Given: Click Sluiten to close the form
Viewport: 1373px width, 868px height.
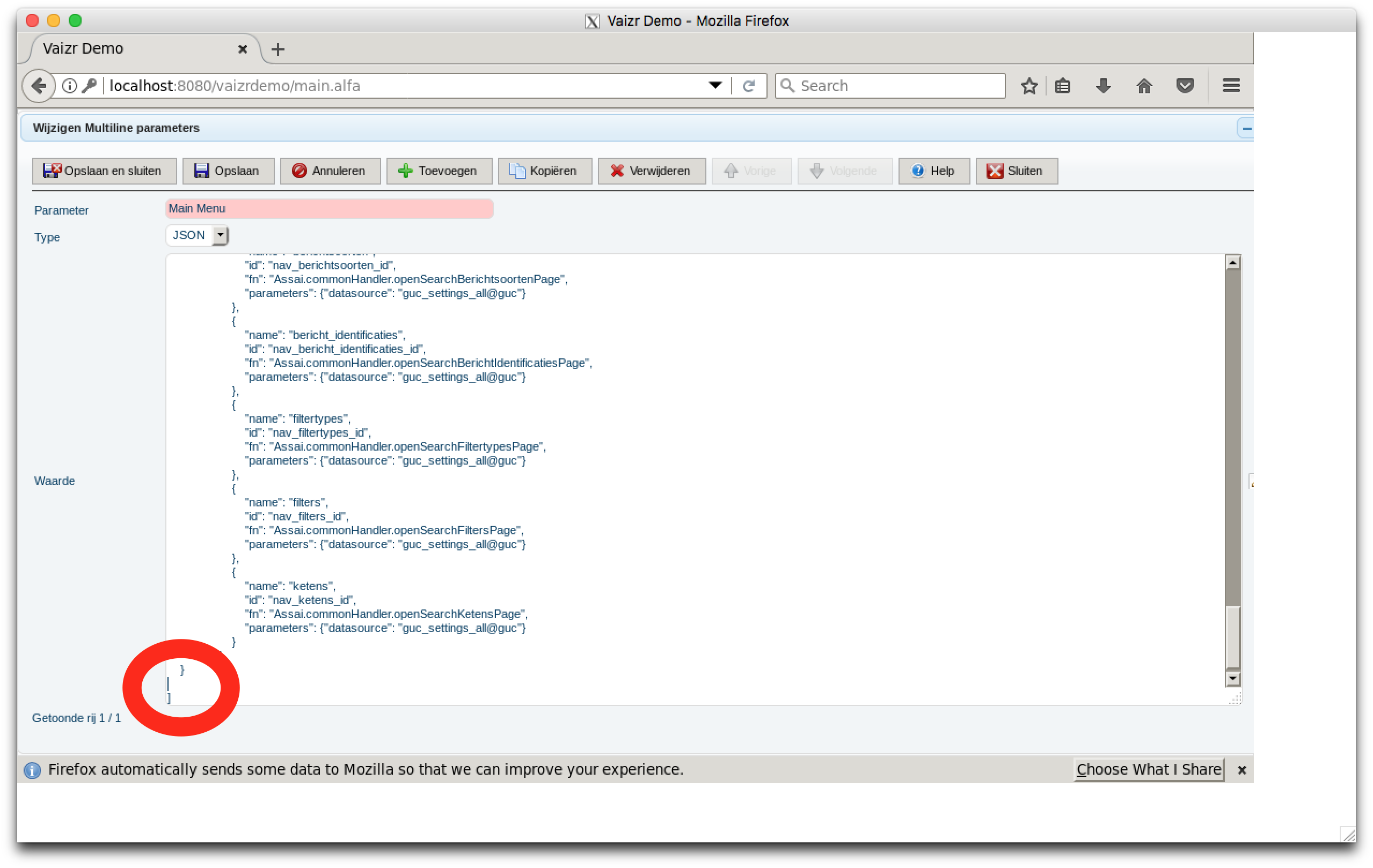Looking at the screenshot, I should (x=1017, y=171).
